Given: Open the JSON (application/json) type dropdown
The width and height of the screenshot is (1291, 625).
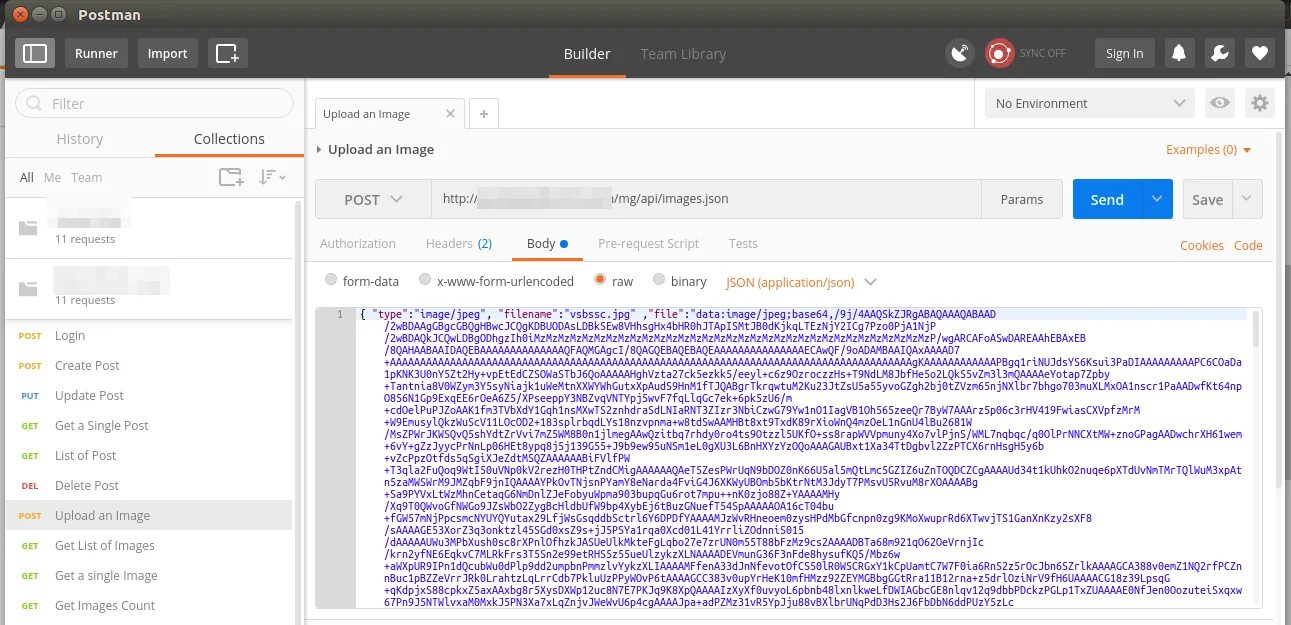Looking at the screenshot, I should [801, 282].
